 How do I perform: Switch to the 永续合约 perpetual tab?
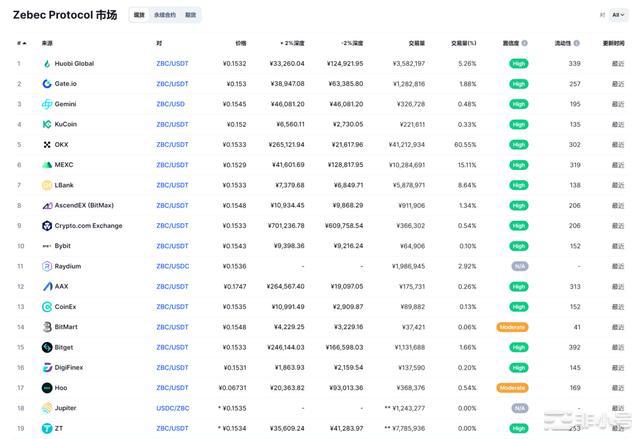click(165, 15)
